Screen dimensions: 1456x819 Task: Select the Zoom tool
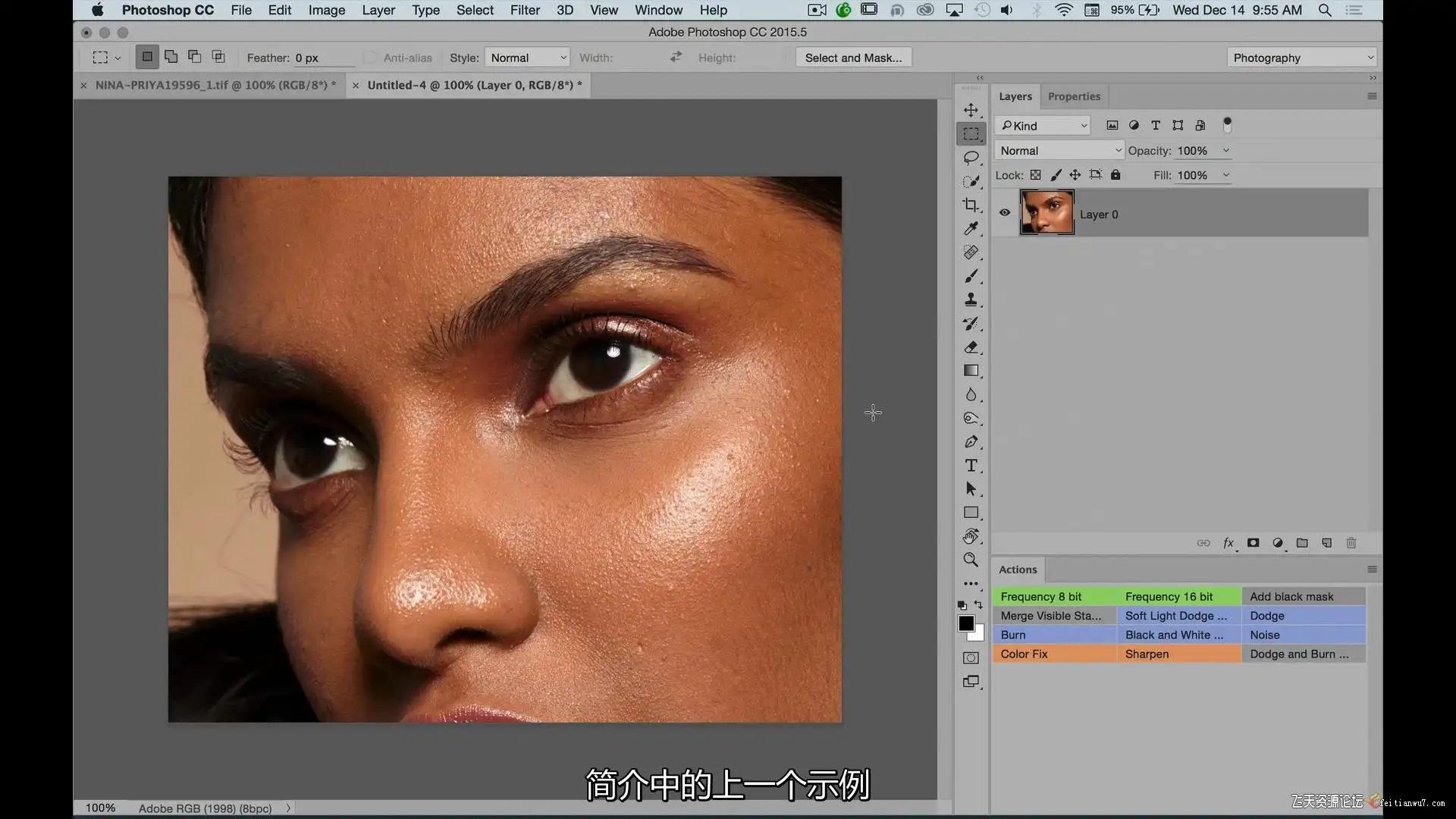coord(971,560)
